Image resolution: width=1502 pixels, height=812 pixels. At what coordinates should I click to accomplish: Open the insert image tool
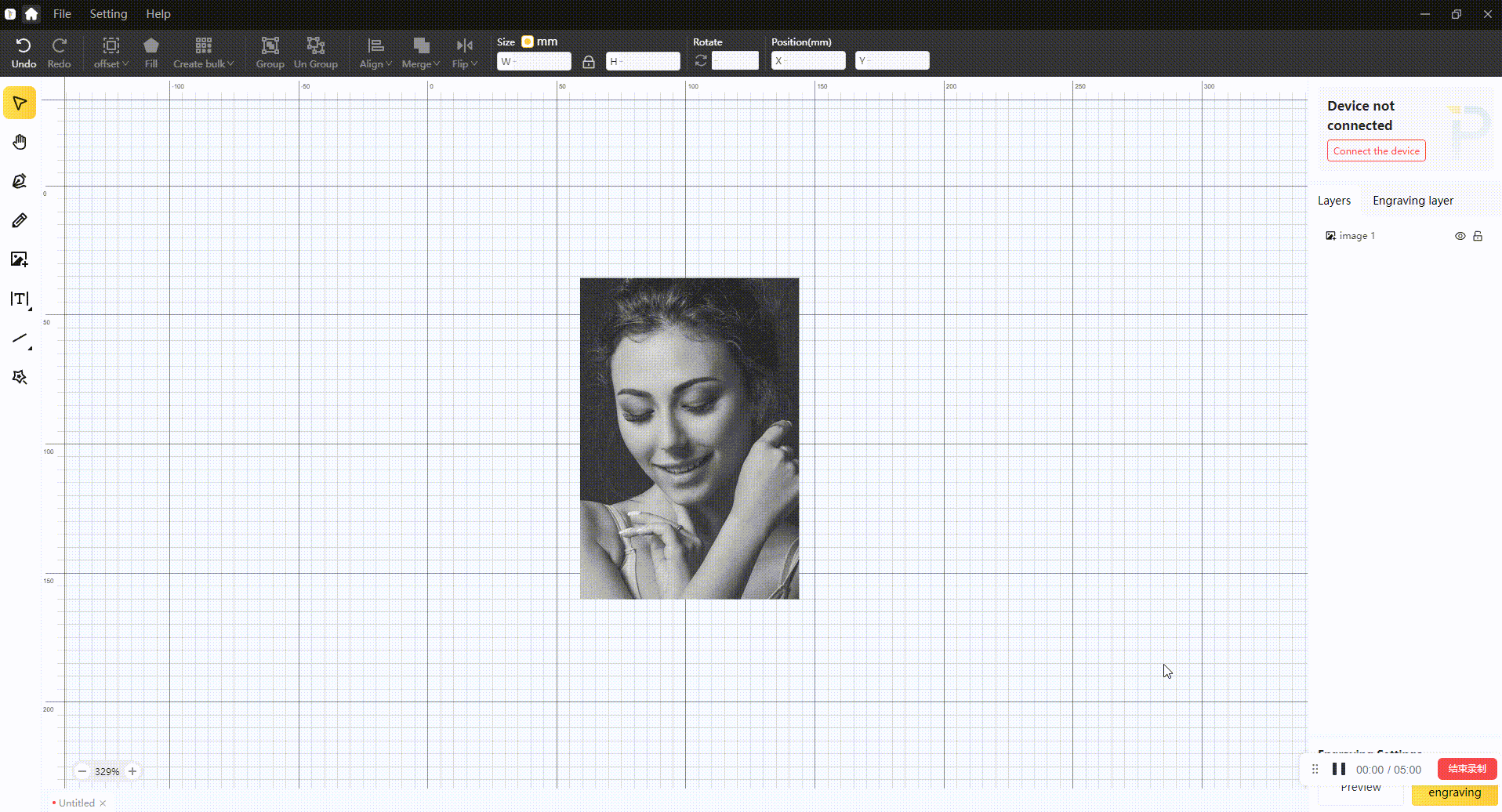20,259
